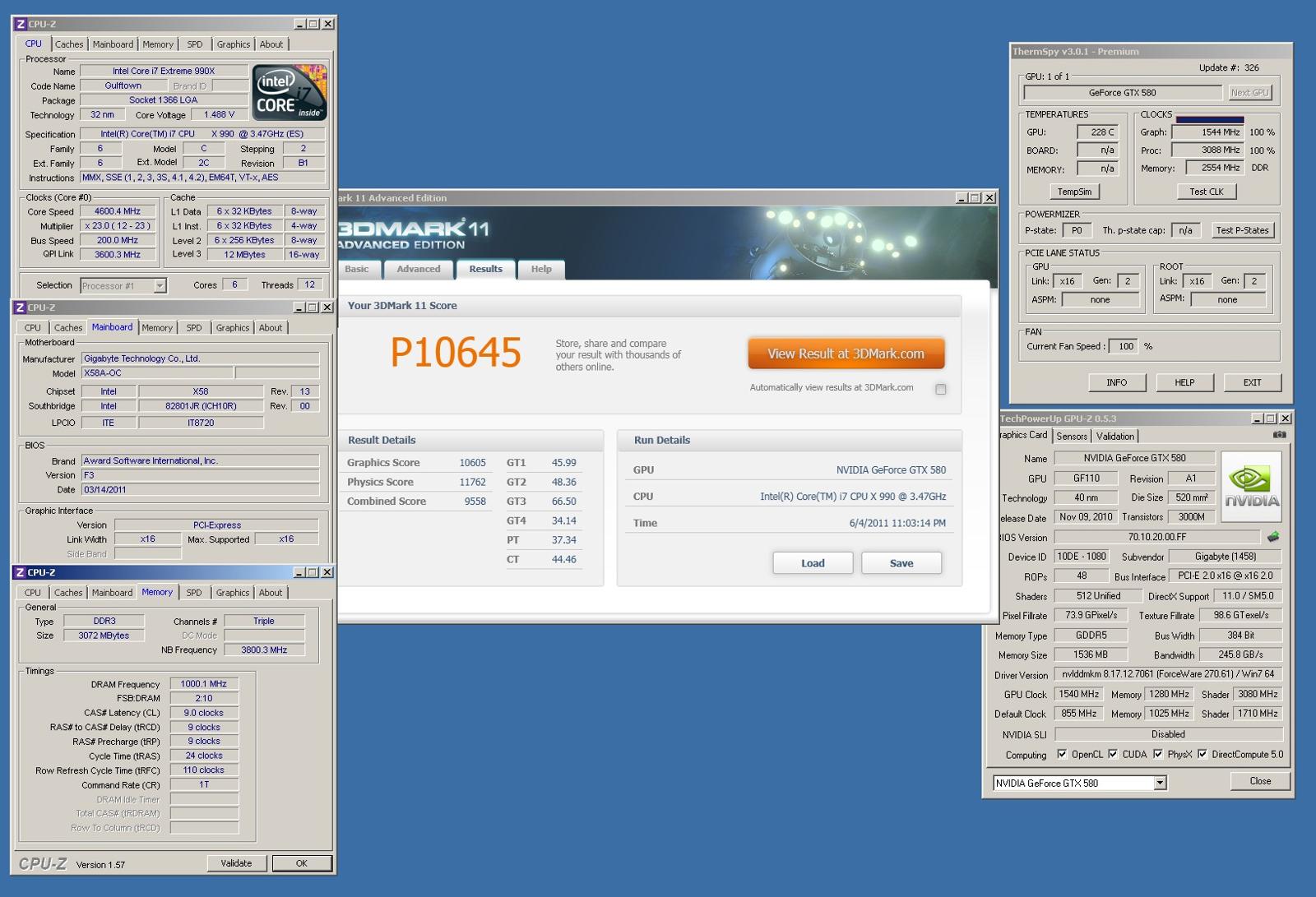Click the GeForce GTX 580 GPU field in ThermSpy
The image size is (1316, 897).
pos(1122,93)
